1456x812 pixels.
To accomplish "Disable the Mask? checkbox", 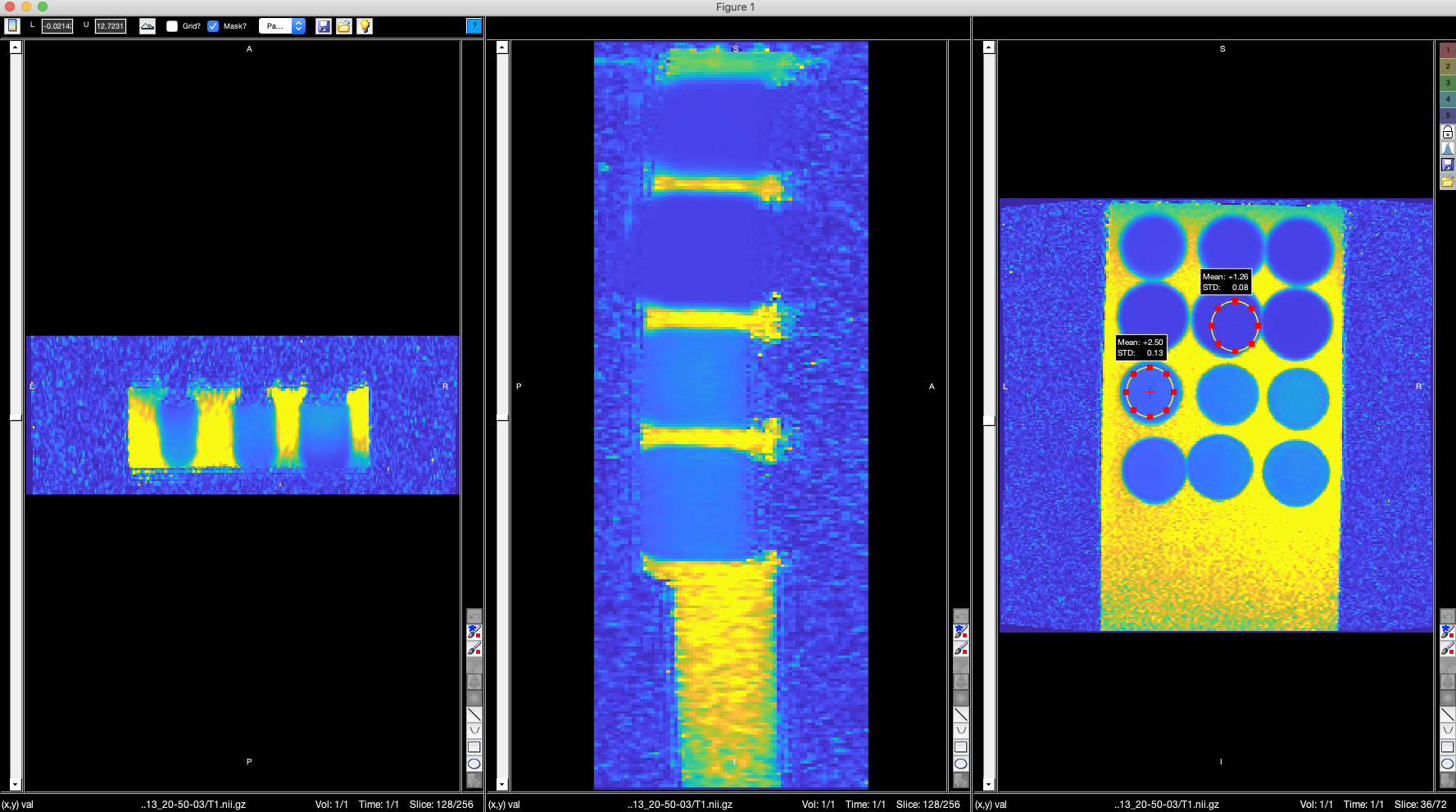I will pyautogui.click(x=213, y=25).
